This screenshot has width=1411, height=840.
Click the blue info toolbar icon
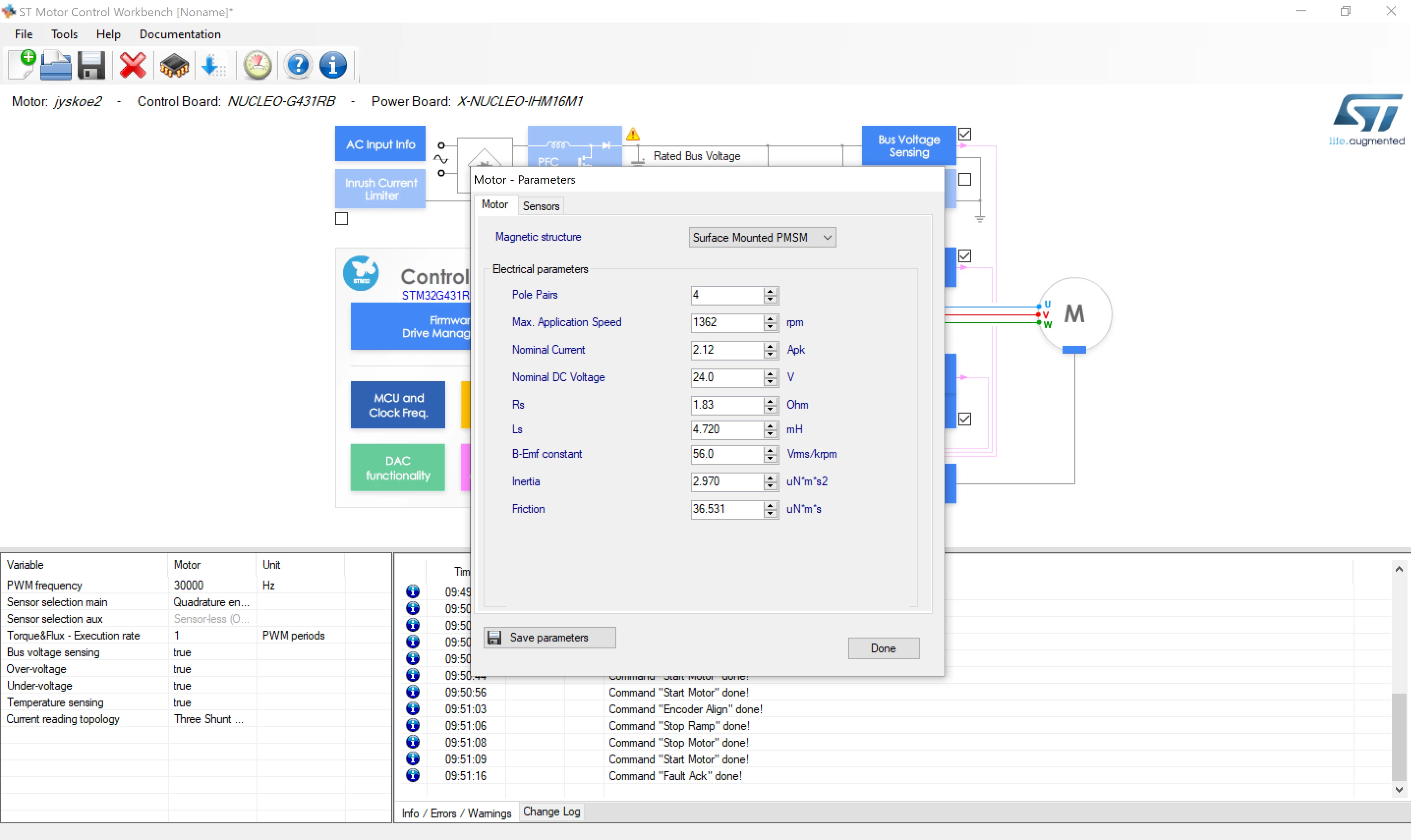(x=333, y=65)
